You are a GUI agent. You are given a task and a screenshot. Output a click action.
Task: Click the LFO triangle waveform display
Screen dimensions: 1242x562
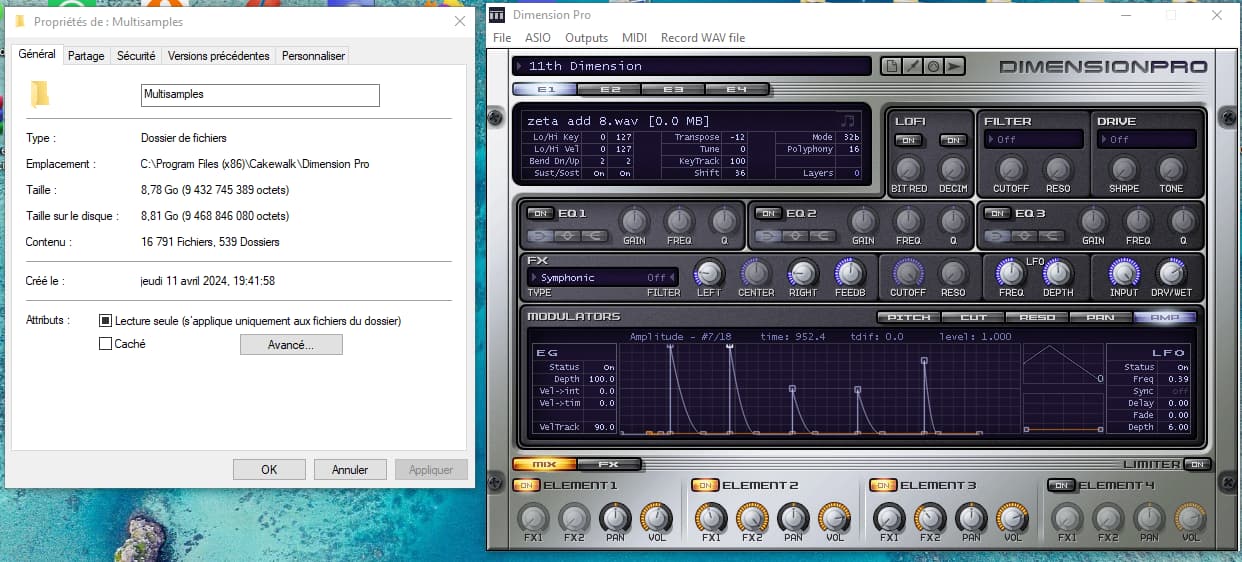click(x=1063, y=365)
